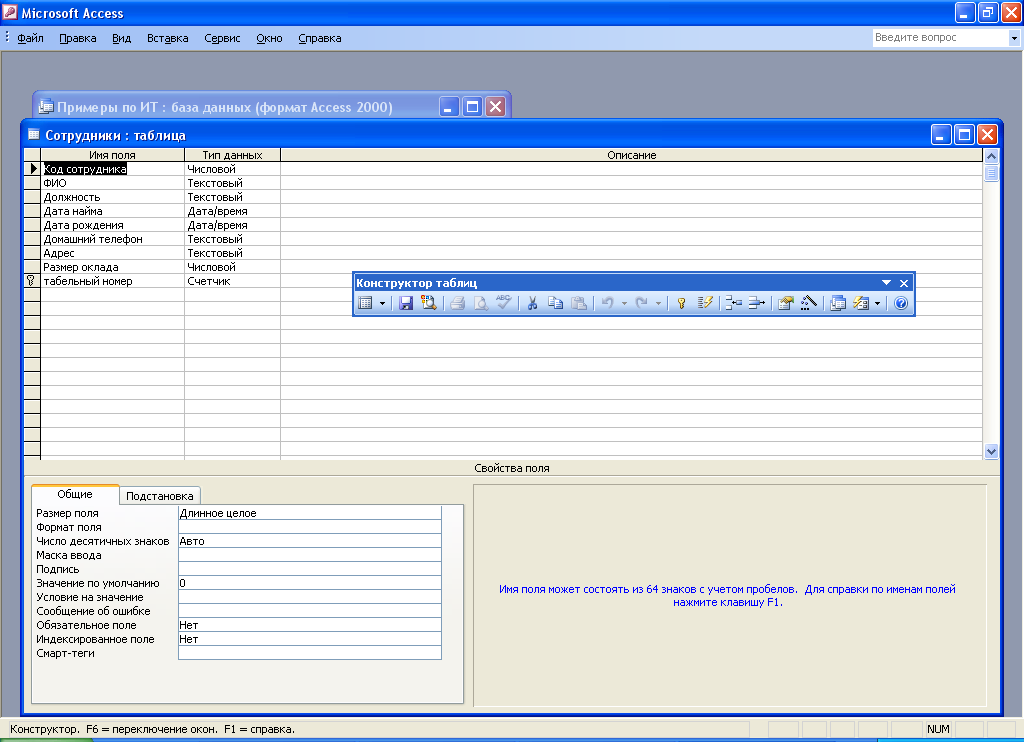Open the View button dropdown arrow
Image resolution: width=1024 pixels, height=742 pixels.
(383, 303)
